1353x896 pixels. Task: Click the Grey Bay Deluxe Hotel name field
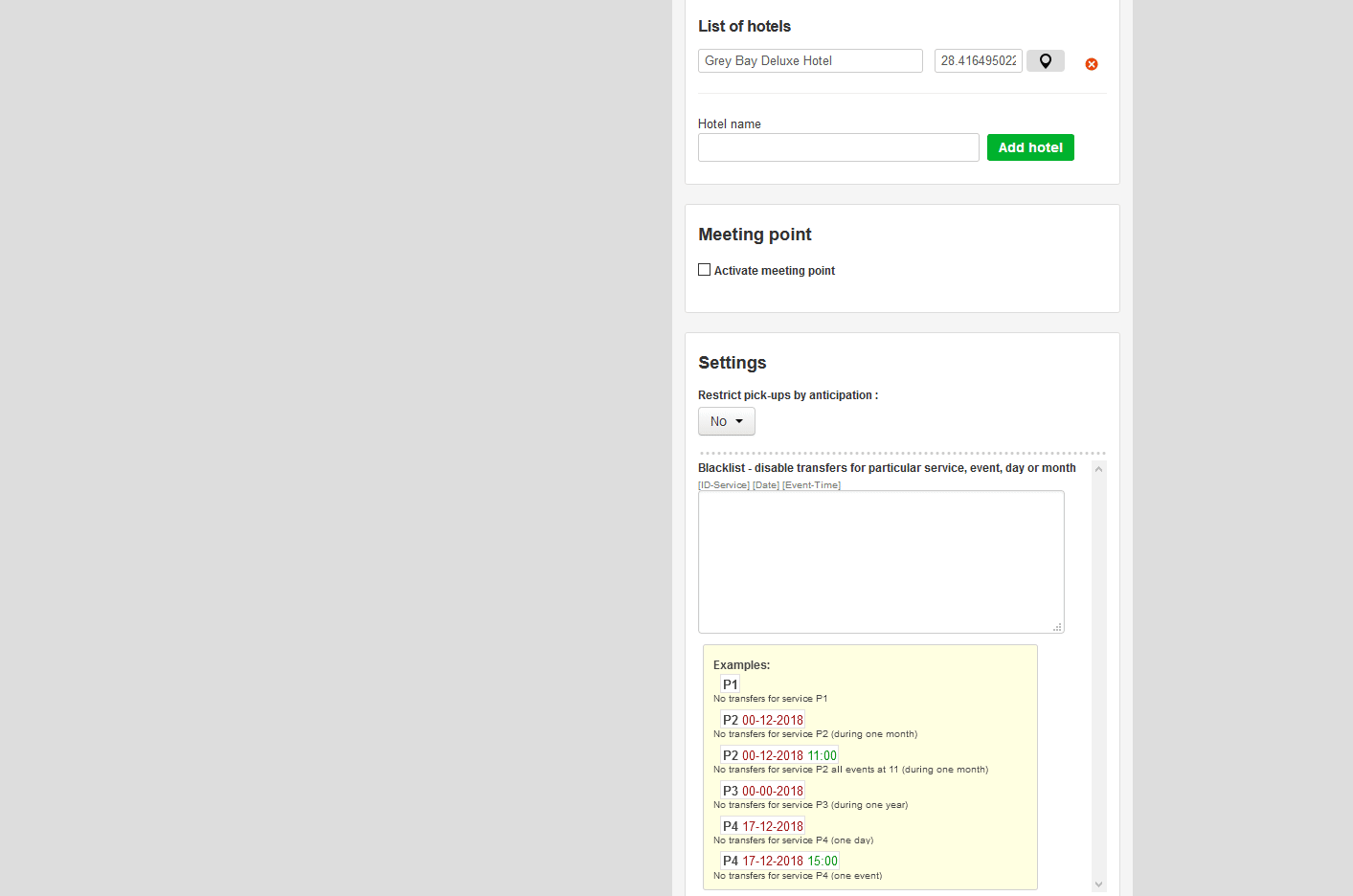[x=809, y=61]
